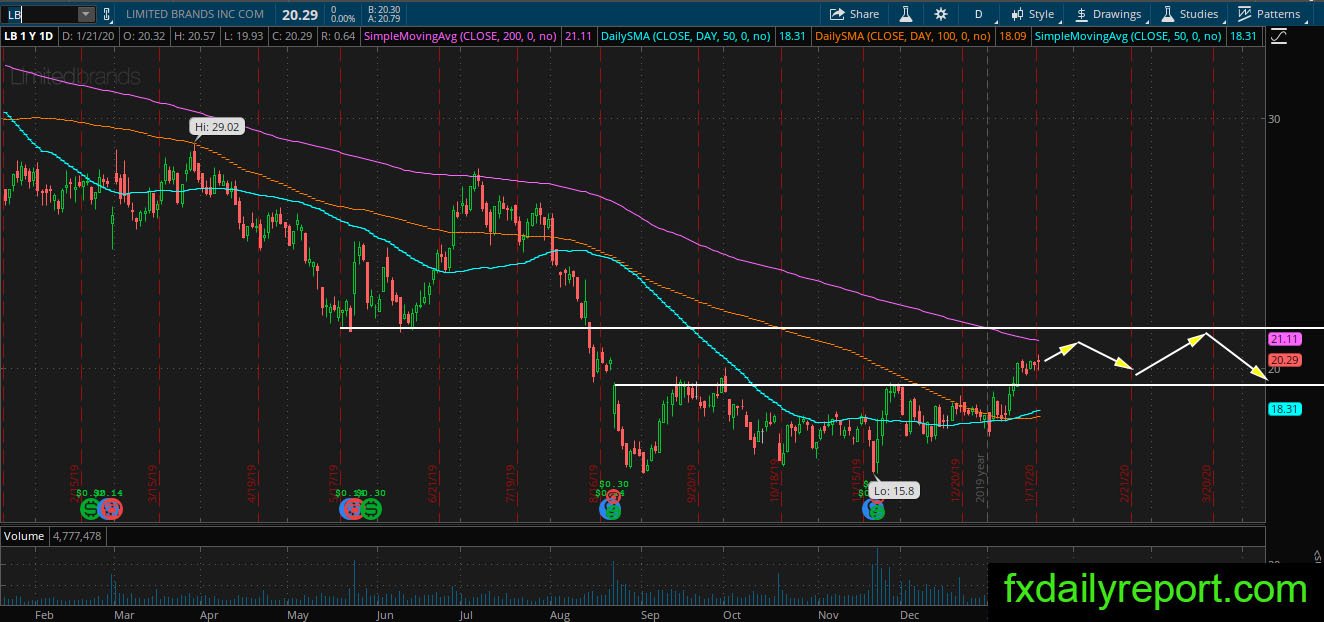
Task: Click the green dividend icon near June
Action: click(371, 509)
